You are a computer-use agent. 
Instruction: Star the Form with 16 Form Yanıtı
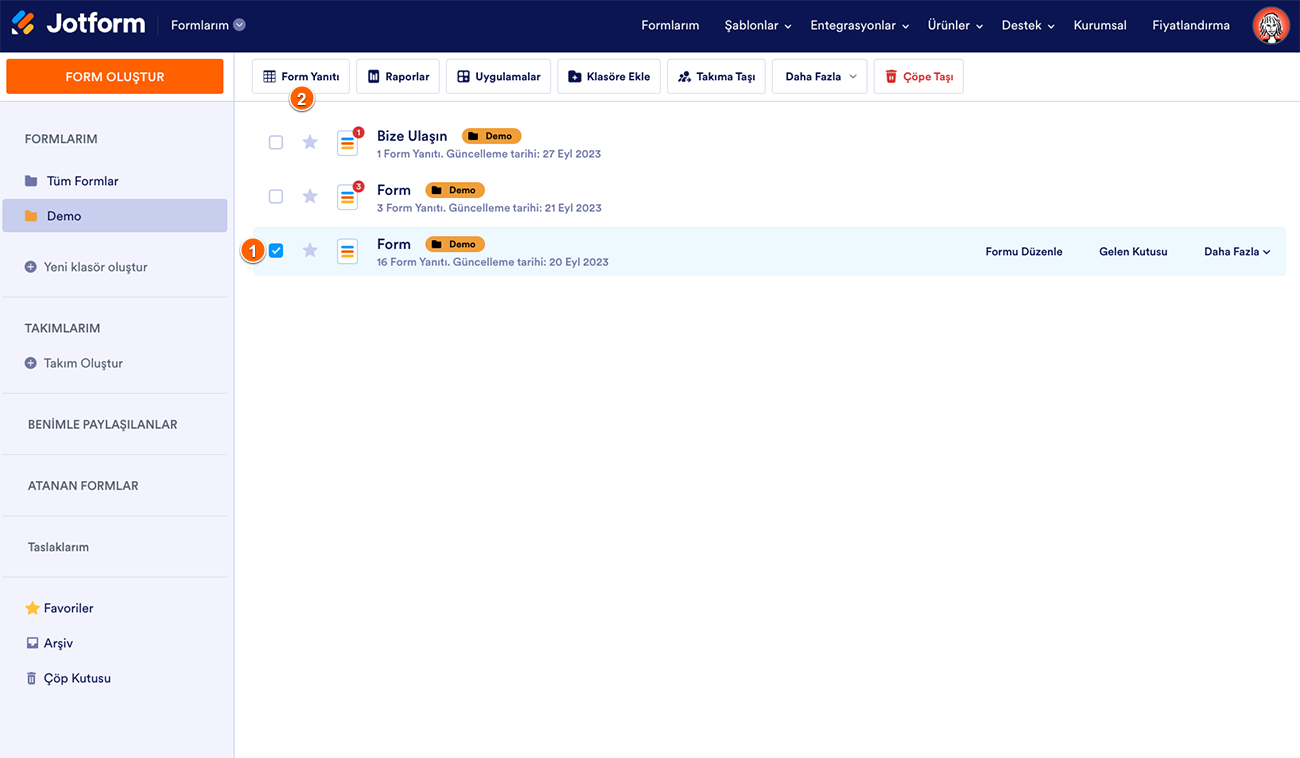(x=310, y=250)
